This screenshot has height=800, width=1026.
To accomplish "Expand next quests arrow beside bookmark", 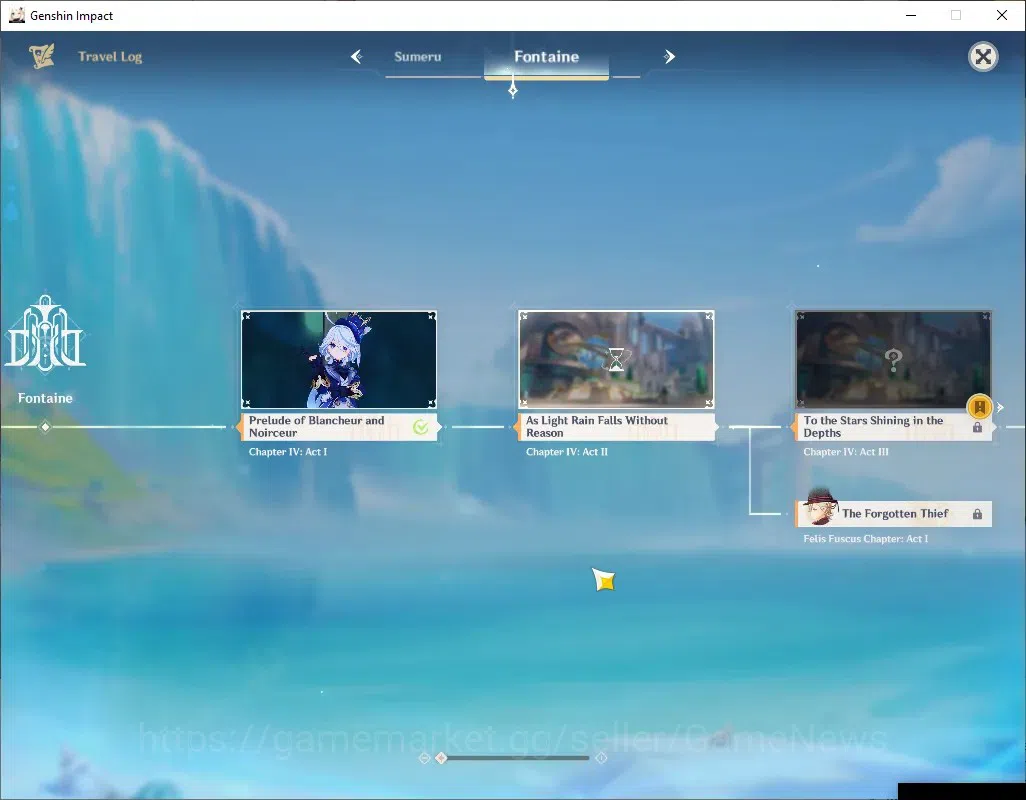I will (x=1000, y=407).
